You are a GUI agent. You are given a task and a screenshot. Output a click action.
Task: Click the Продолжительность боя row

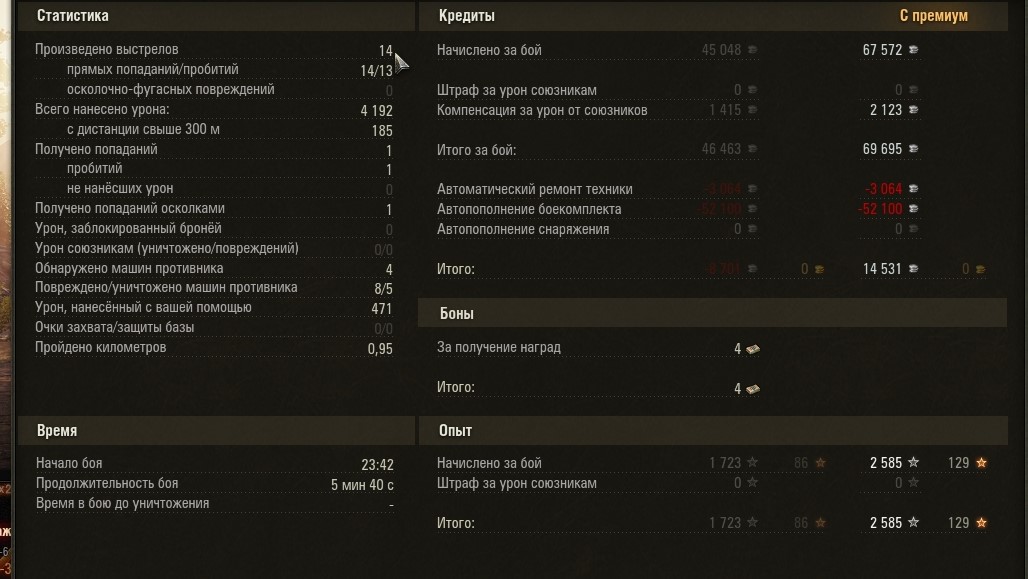click(107, 484)
